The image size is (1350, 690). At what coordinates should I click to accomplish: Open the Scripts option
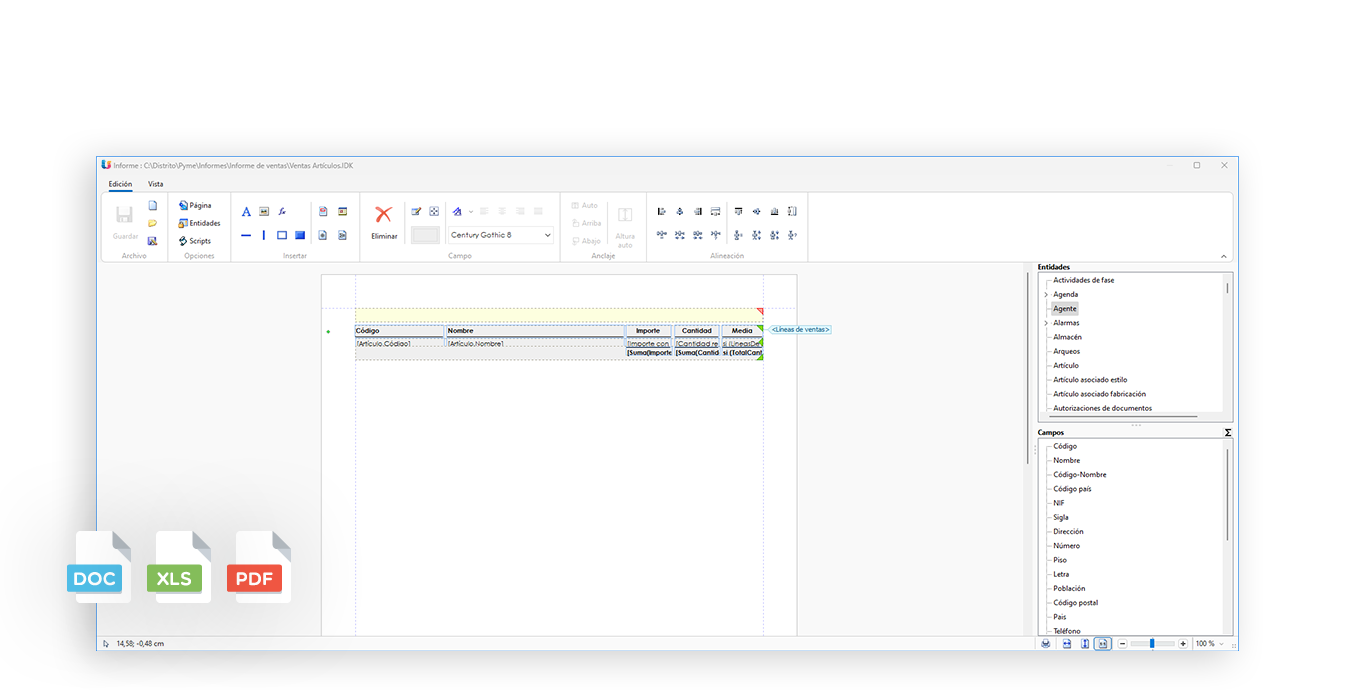coord(195,241)
